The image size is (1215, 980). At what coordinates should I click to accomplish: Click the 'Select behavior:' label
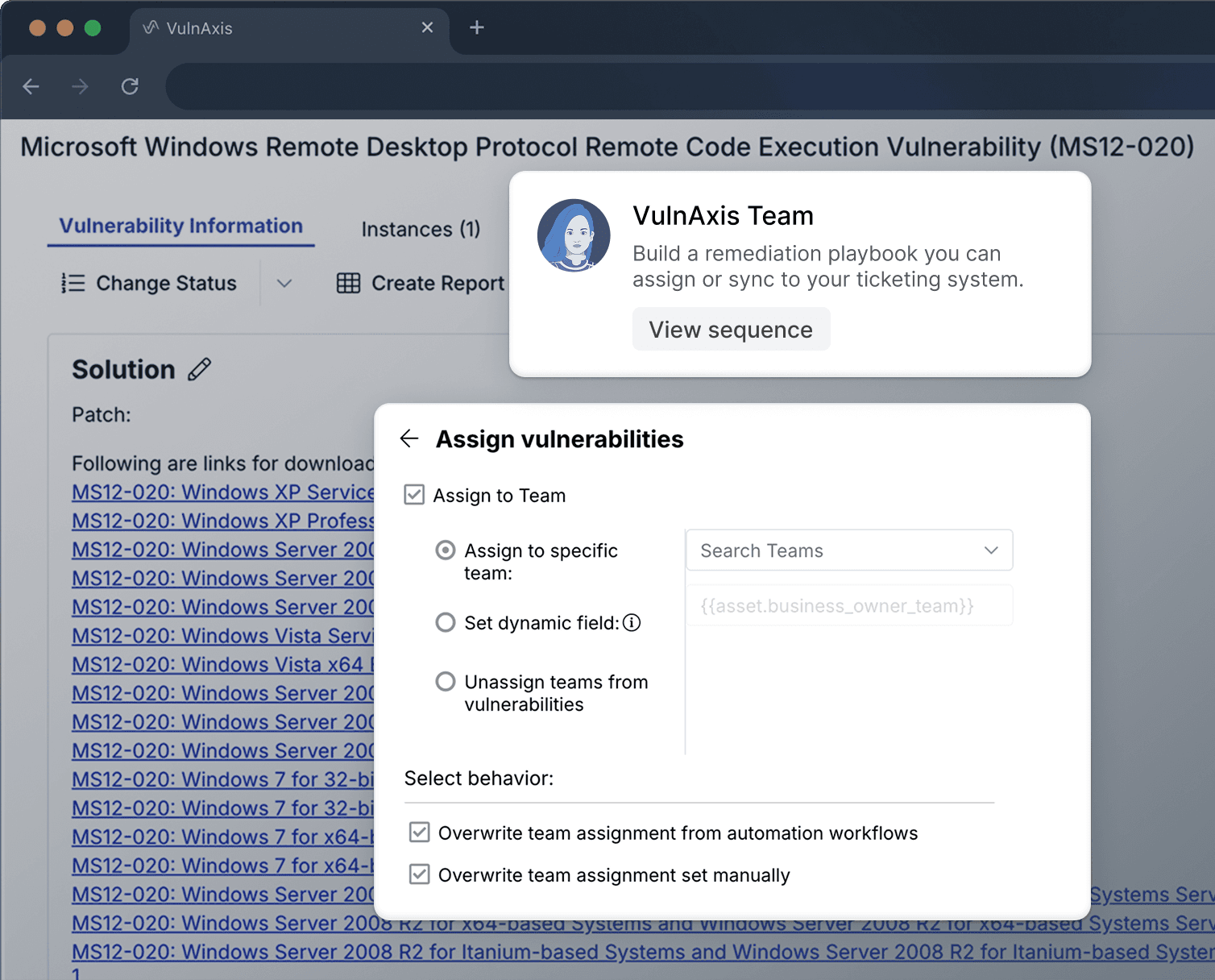[x=479, y=779]
